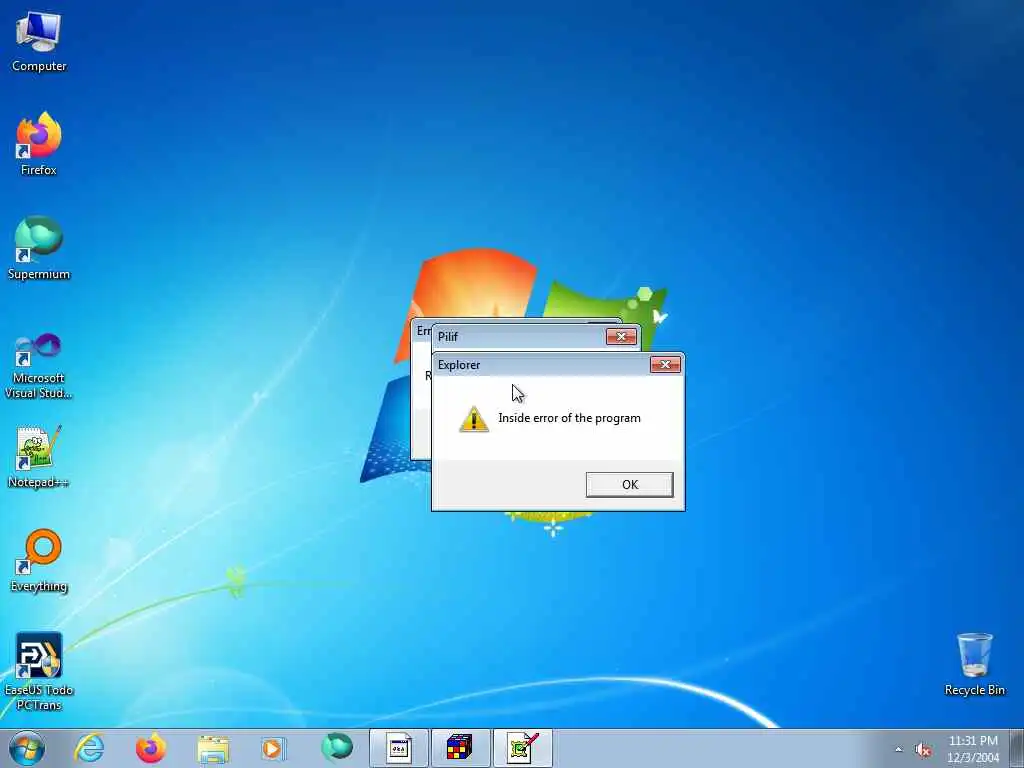Select the Notepad++ desktop shortcut
The width and height of the screenshot is (1024, 768).
39,456
